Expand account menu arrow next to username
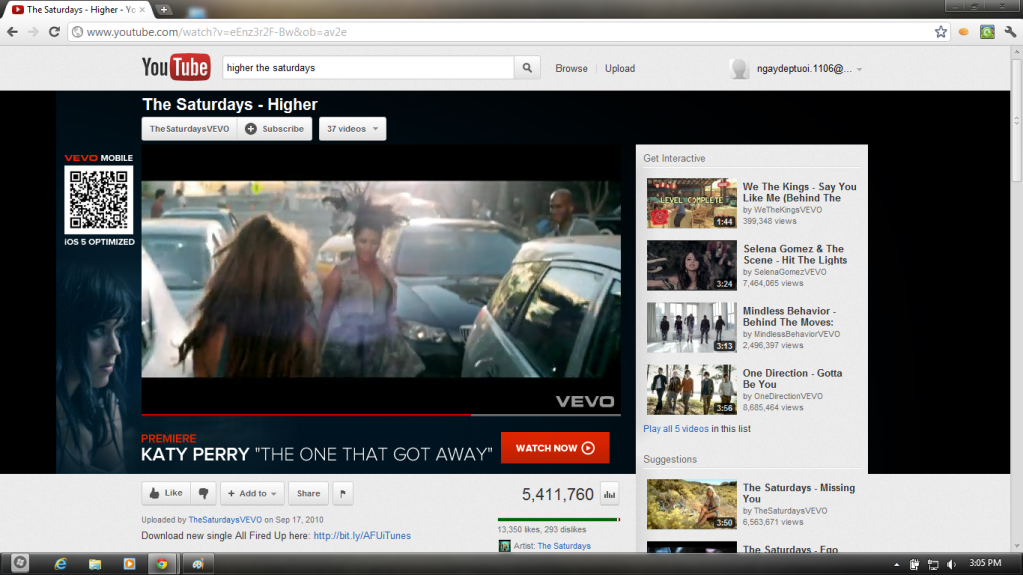Screen dimensions: 1023x575 tap(859, 69)
